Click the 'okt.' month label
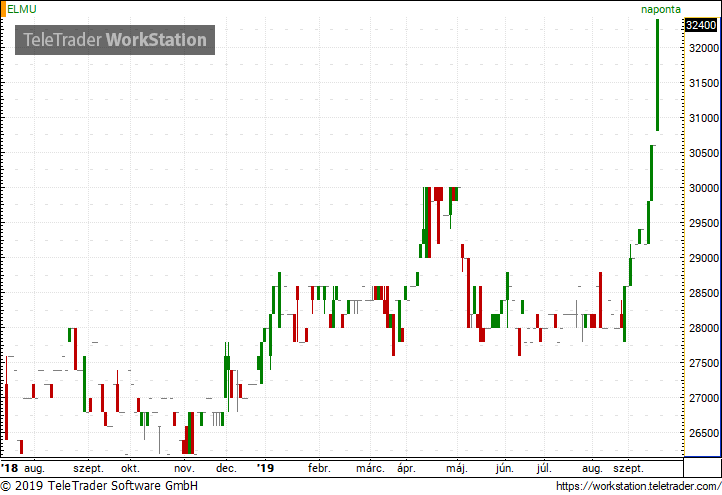This screenshot has height=495, width=722. [x=130, y=469]
